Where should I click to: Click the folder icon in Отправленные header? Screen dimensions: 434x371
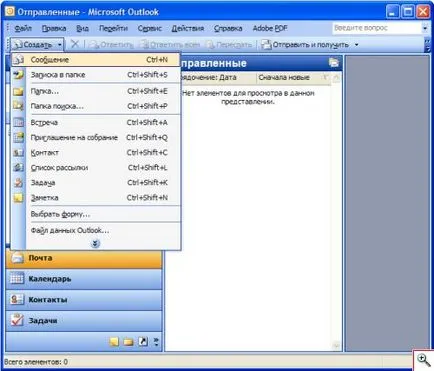coord(334,63)
